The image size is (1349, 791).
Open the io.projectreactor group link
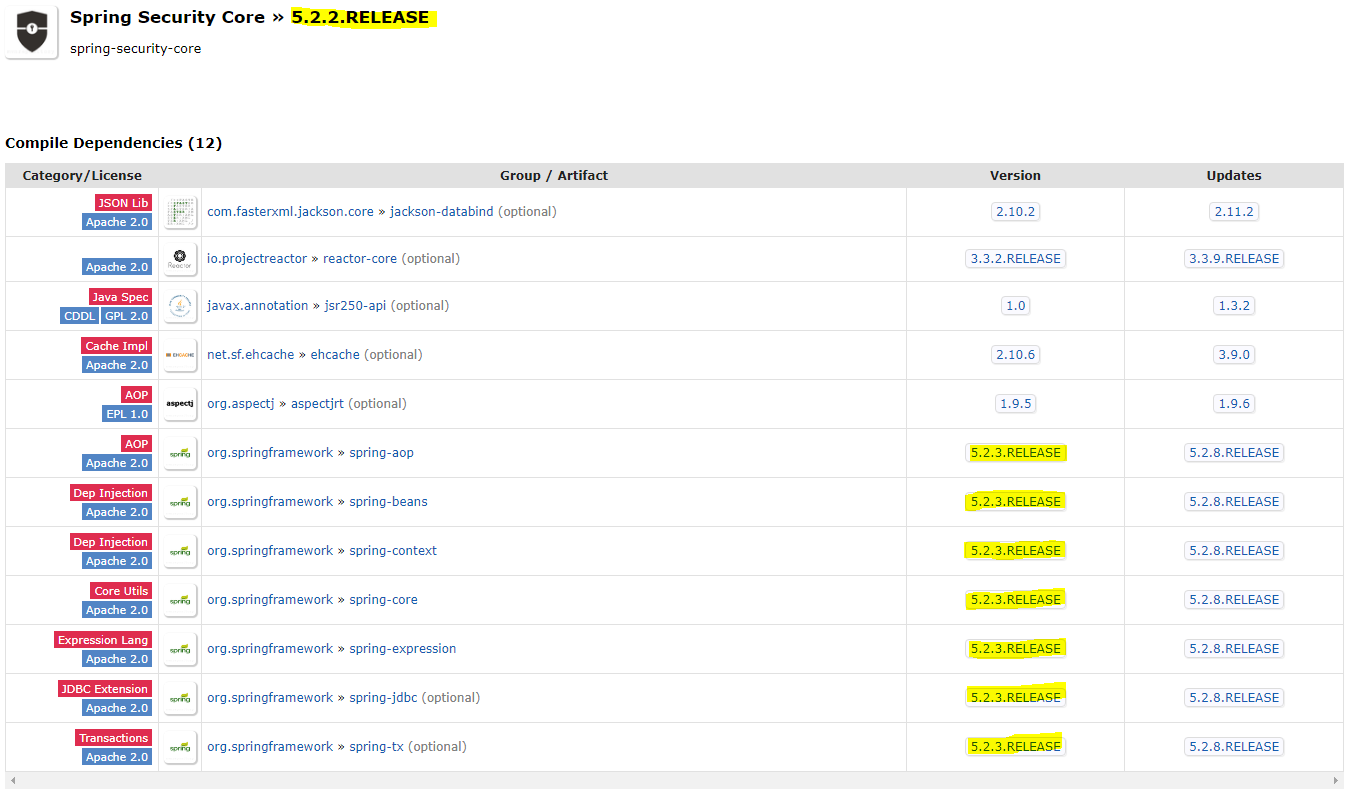257,259
